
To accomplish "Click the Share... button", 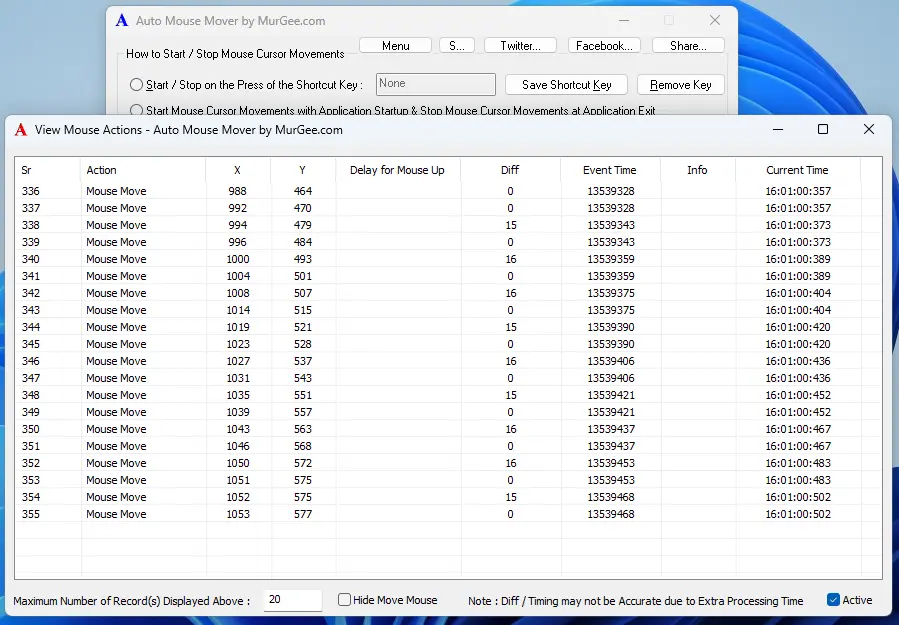I will pyautogui.click(x=688, y=46).
